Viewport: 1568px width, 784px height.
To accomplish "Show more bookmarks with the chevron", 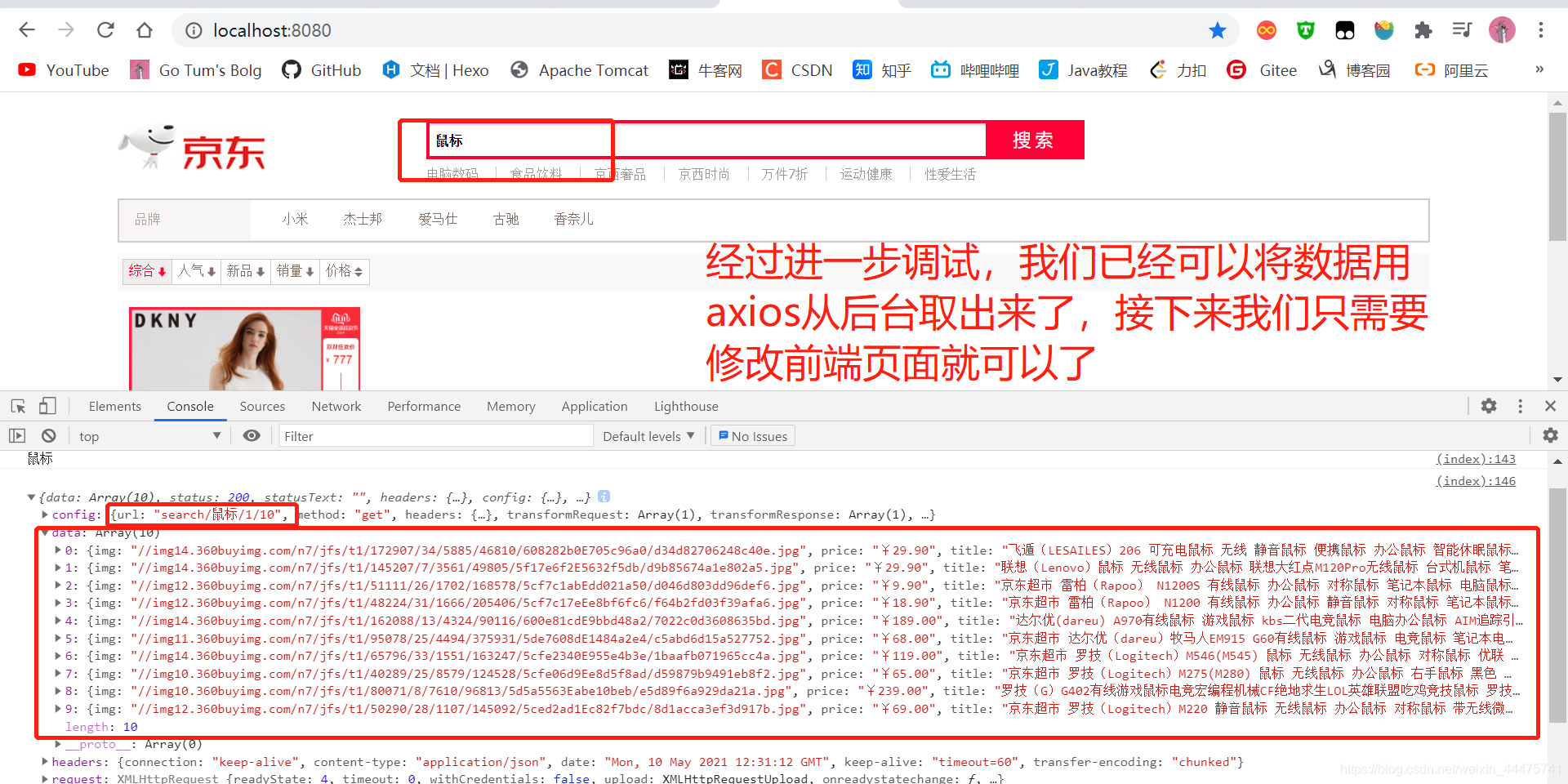I will 1539,69.
